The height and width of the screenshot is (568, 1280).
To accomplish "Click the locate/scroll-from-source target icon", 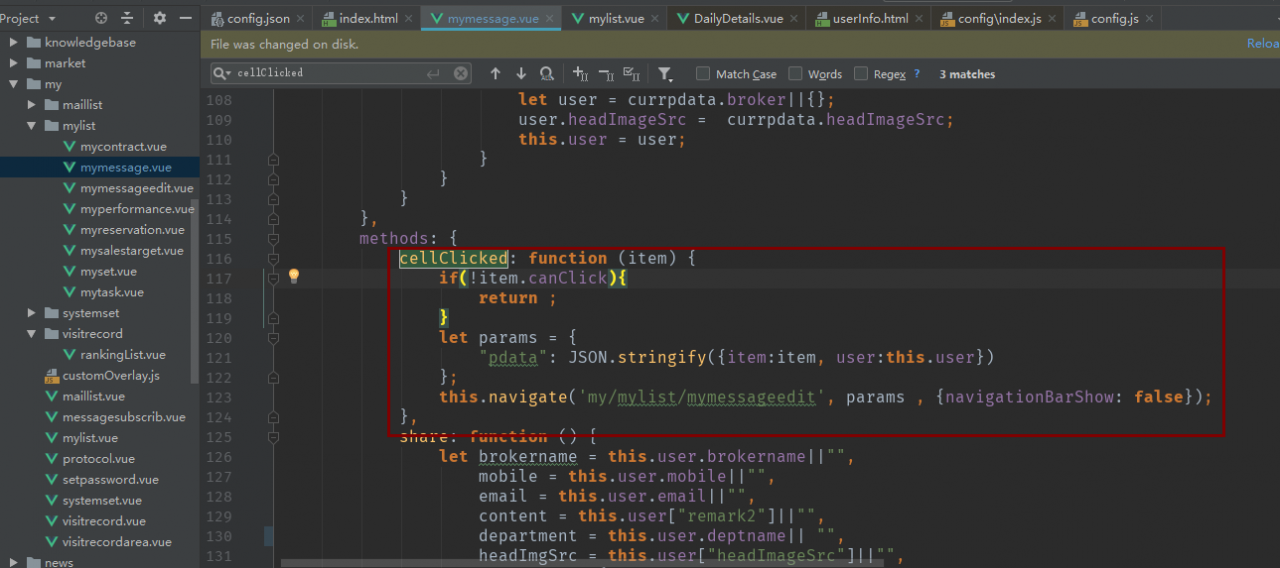I will point(101,18).
